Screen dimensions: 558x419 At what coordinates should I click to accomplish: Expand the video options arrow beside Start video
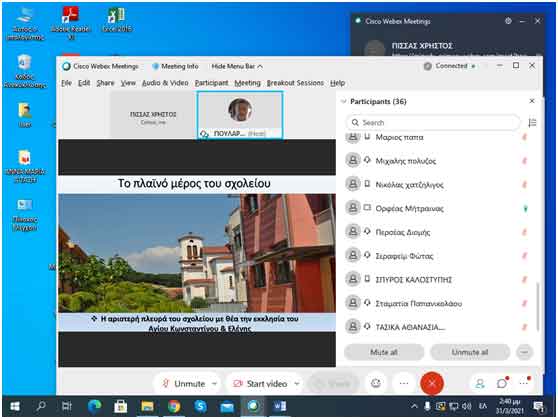297,383
